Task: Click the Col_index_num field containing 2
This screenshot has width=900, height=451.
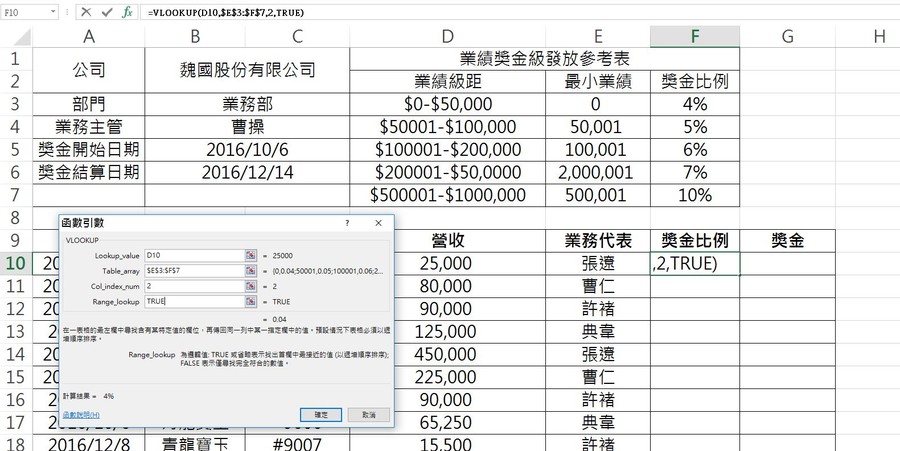Action: [x=195, y=286]
